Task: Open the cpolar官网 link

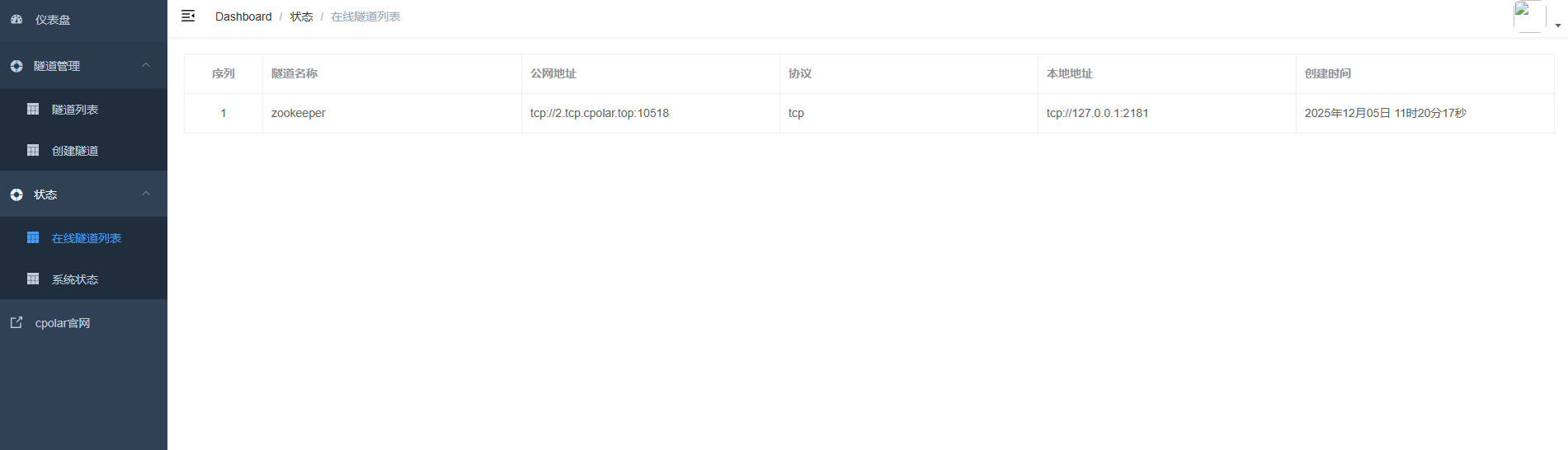Action: tap(63, 323)
